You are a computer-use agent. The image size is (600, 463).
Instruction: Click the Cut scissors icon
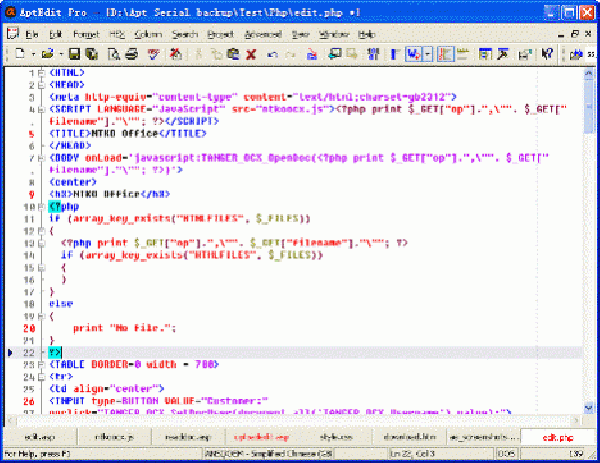[198, 53]
